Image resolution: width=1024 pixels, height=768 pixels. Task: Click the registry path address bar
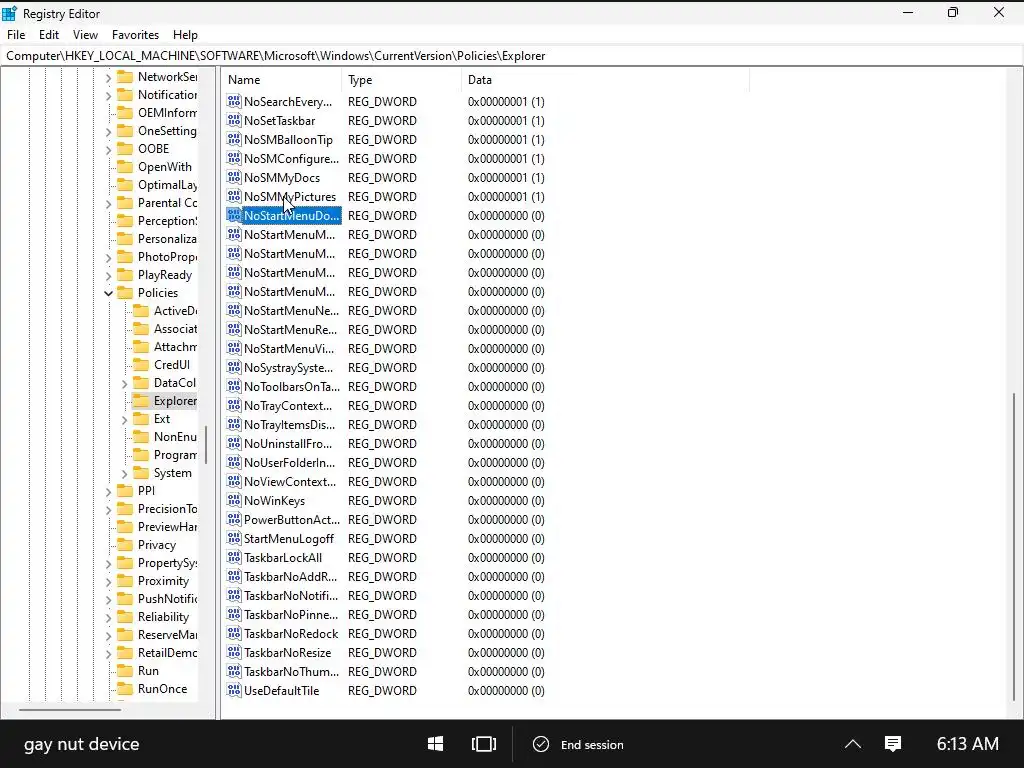point(511,56)
